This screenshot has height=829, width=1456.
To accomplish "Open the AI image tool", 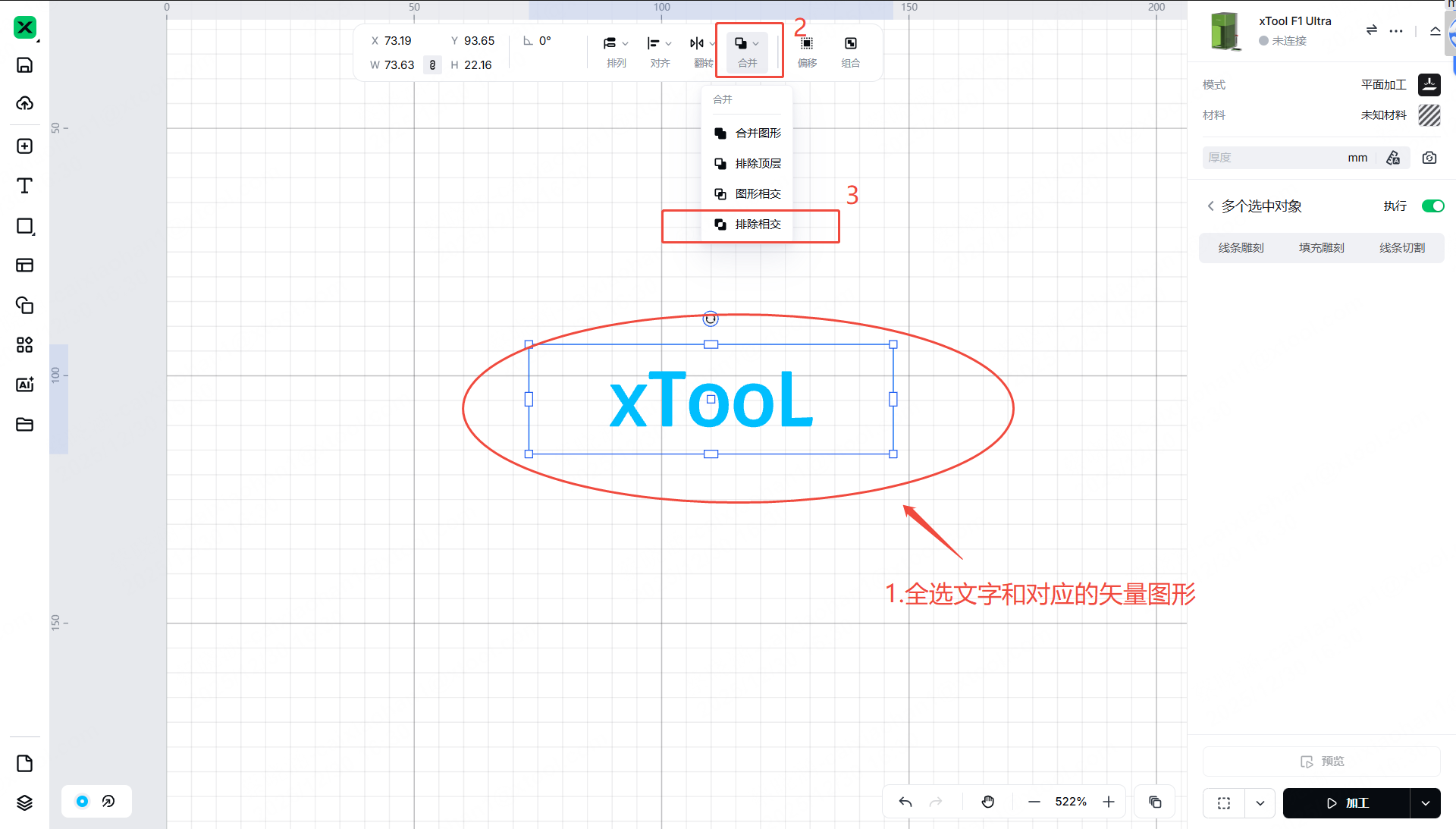I will click(24, 385).
